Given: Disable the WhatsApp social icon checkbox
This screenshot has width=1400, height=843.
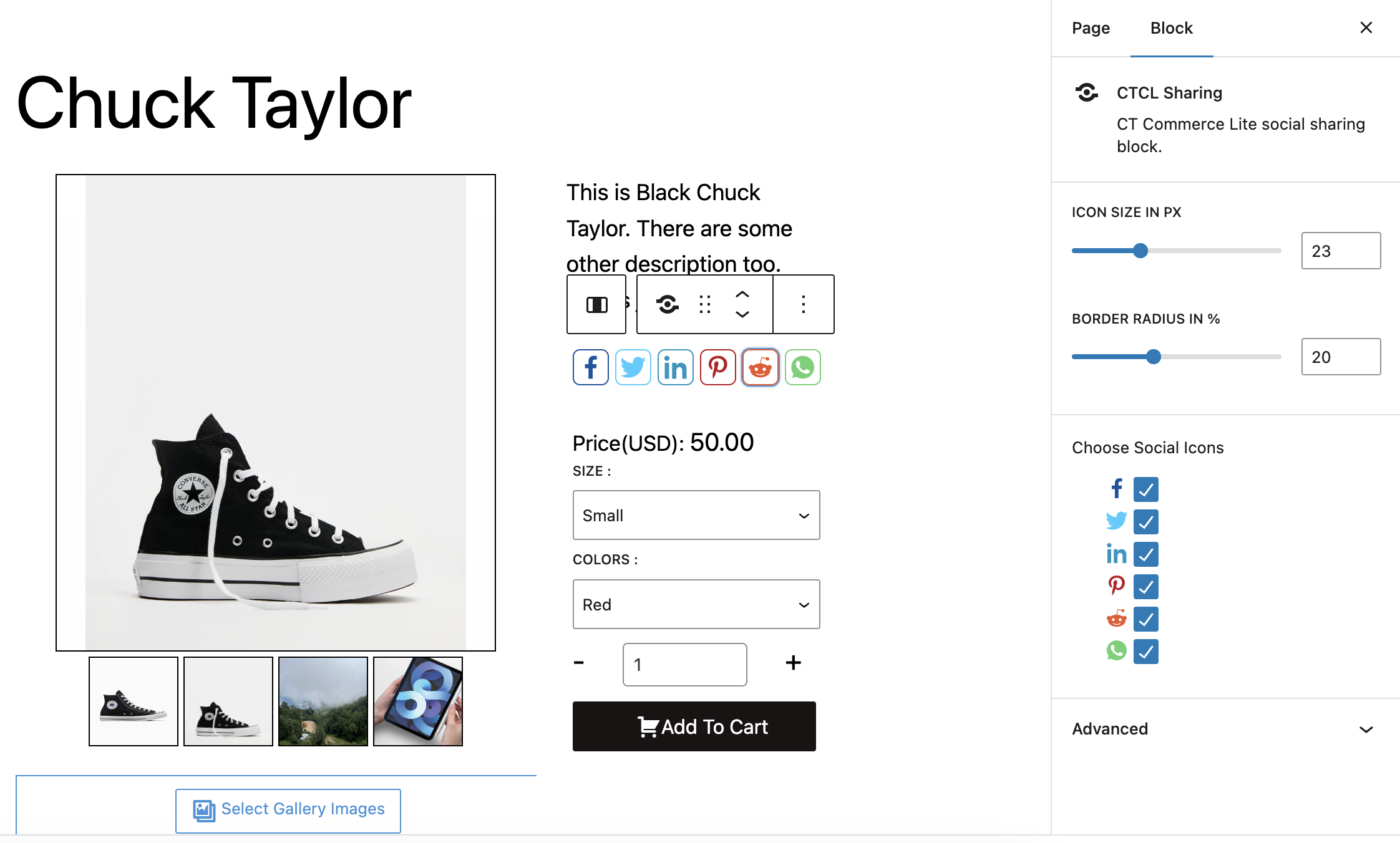Looking at the screenshot, I should (1145, 652).
